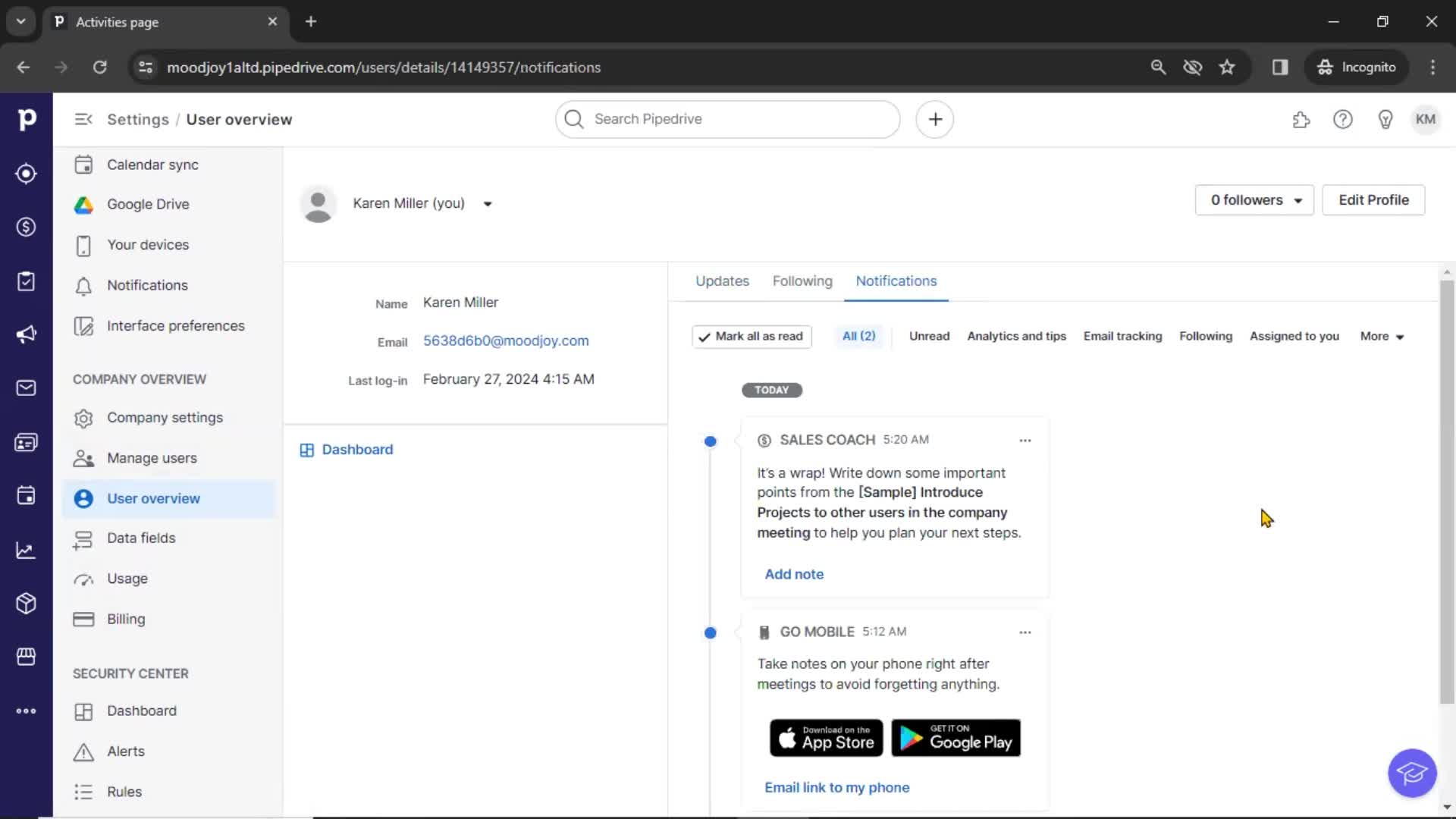Open the Activities page icon
This screenshot has width=1456, height=819.
pyautogui.click(x=27, y=281)
